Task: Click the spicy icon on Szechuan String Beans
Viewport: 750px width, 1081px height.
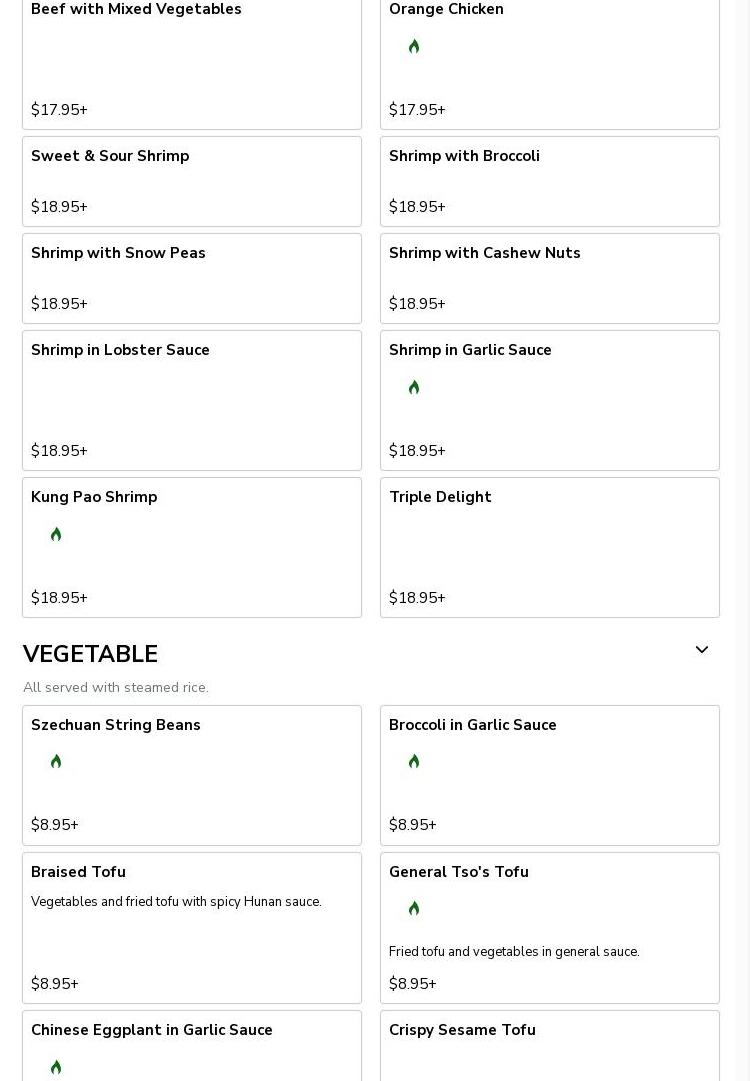Action: click(56, 762)
